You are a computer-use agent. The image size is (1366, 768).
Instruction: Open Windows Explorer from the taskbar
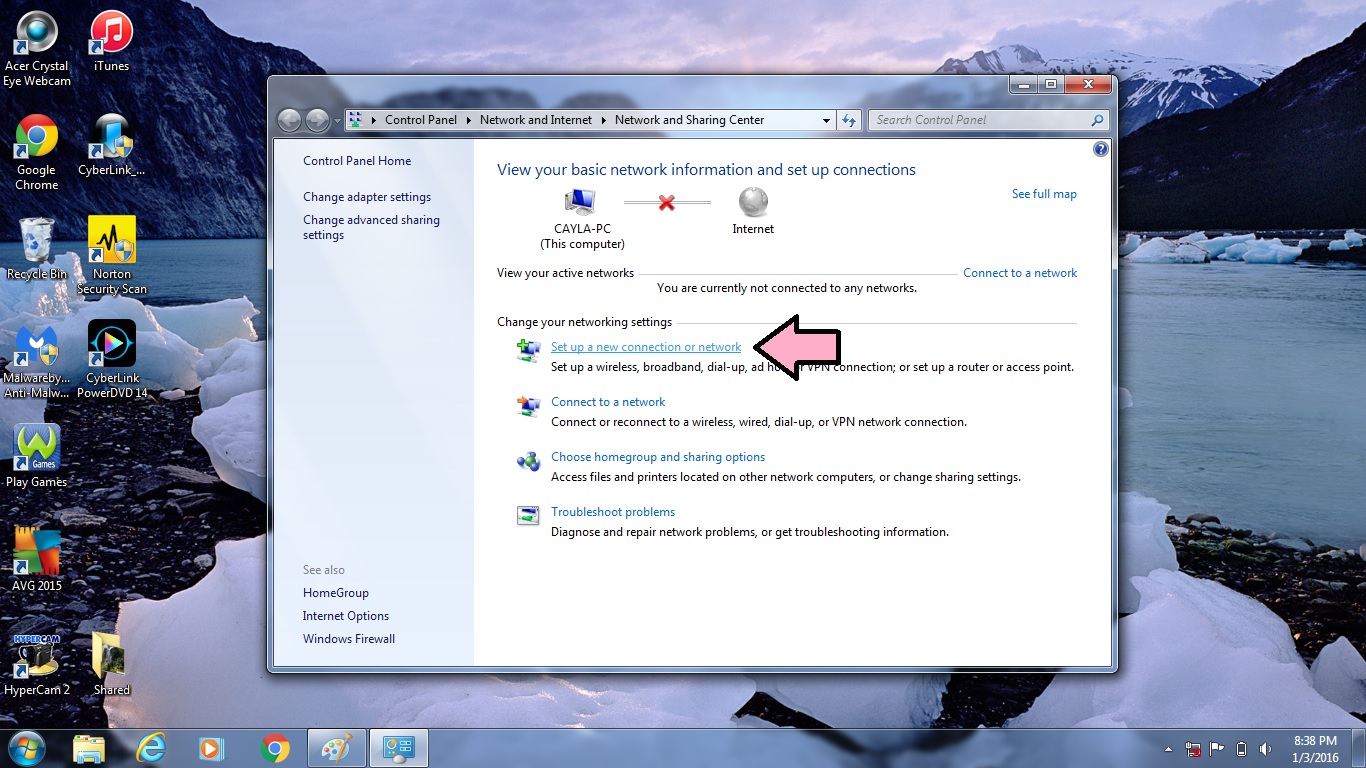point(89,747)
